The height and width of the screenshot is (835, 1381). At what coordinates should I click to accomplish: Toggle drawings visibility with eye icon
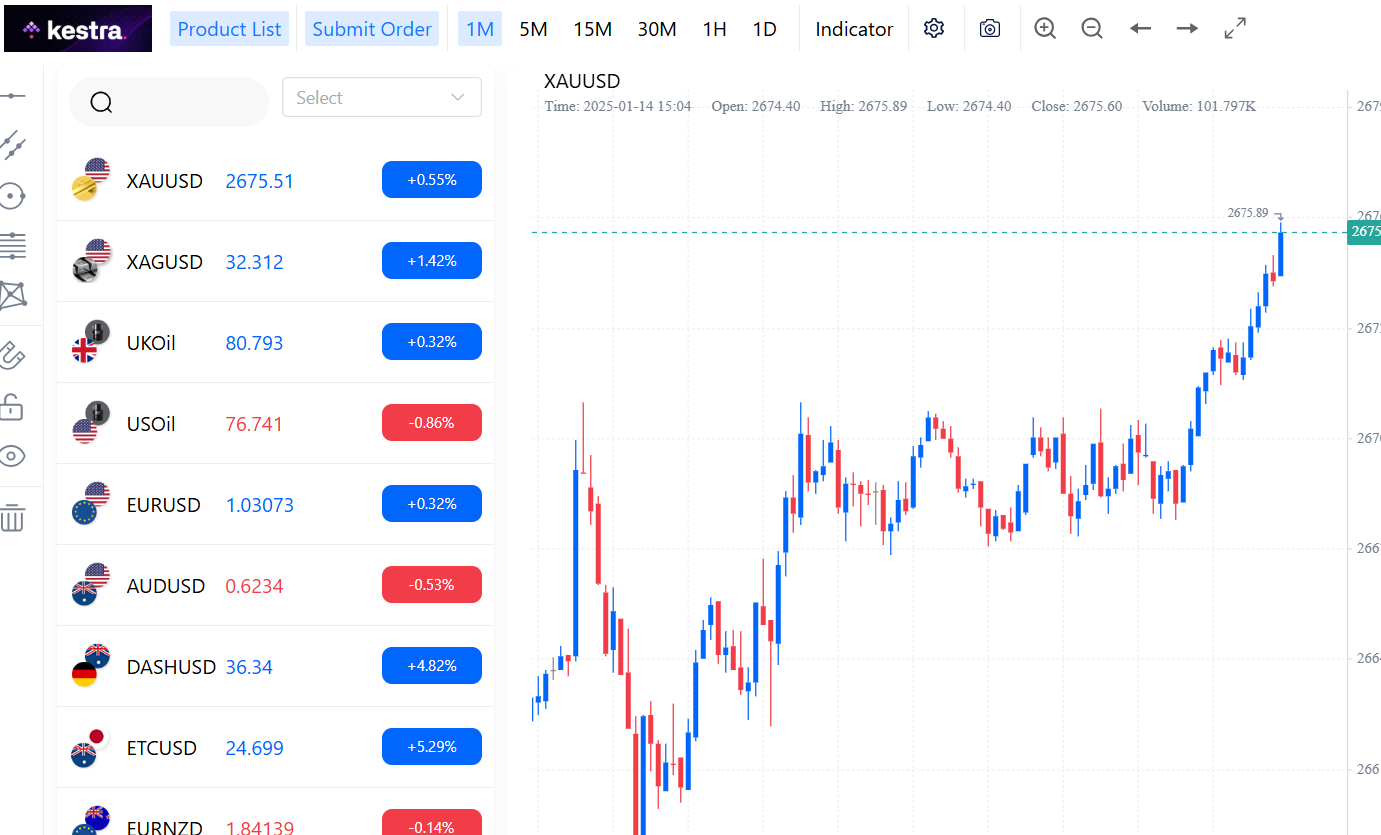point(13,457)
